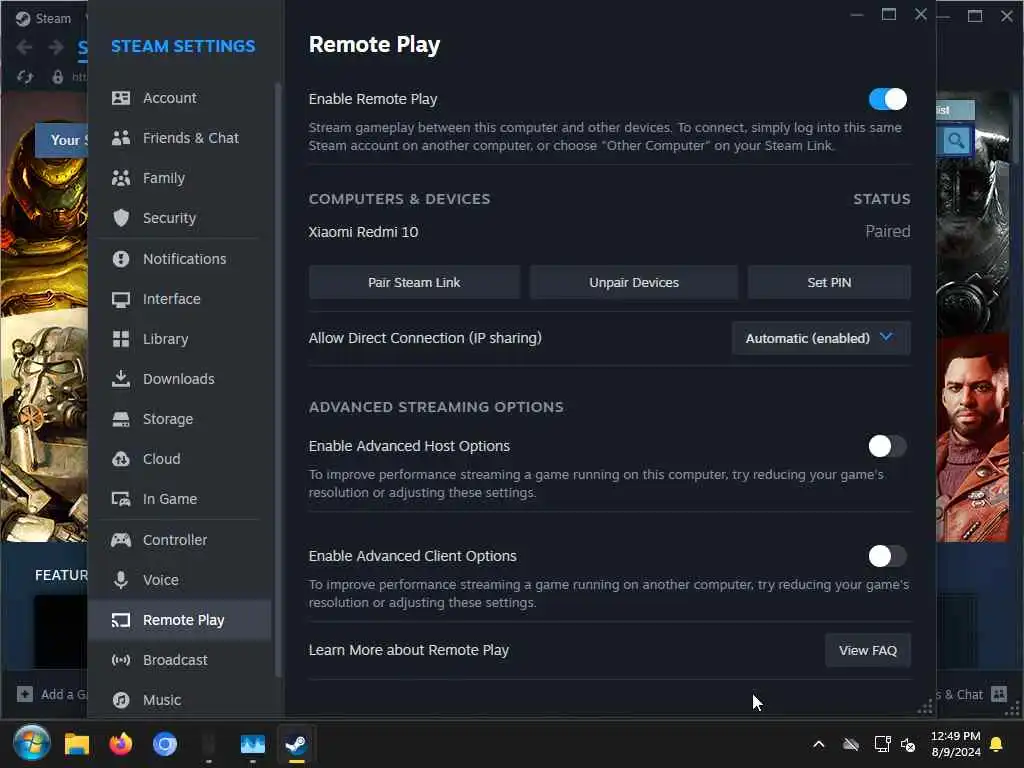Open the Music note icon

tap(121, 700)
